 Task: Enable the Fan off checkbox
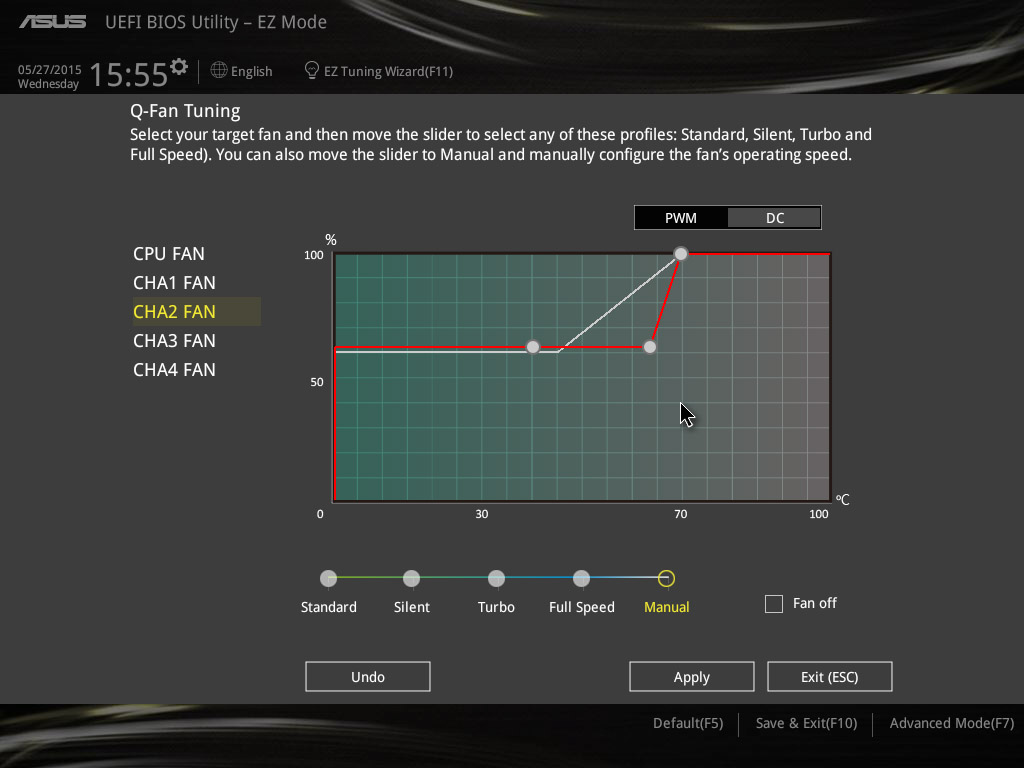(774, 603)
